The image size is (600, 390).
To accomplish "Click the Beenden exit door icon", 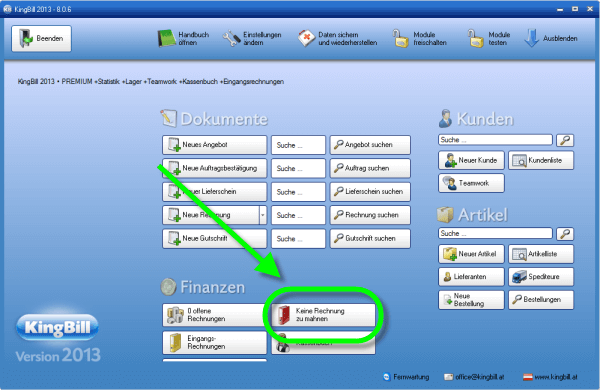I will [x=26, y=38].
